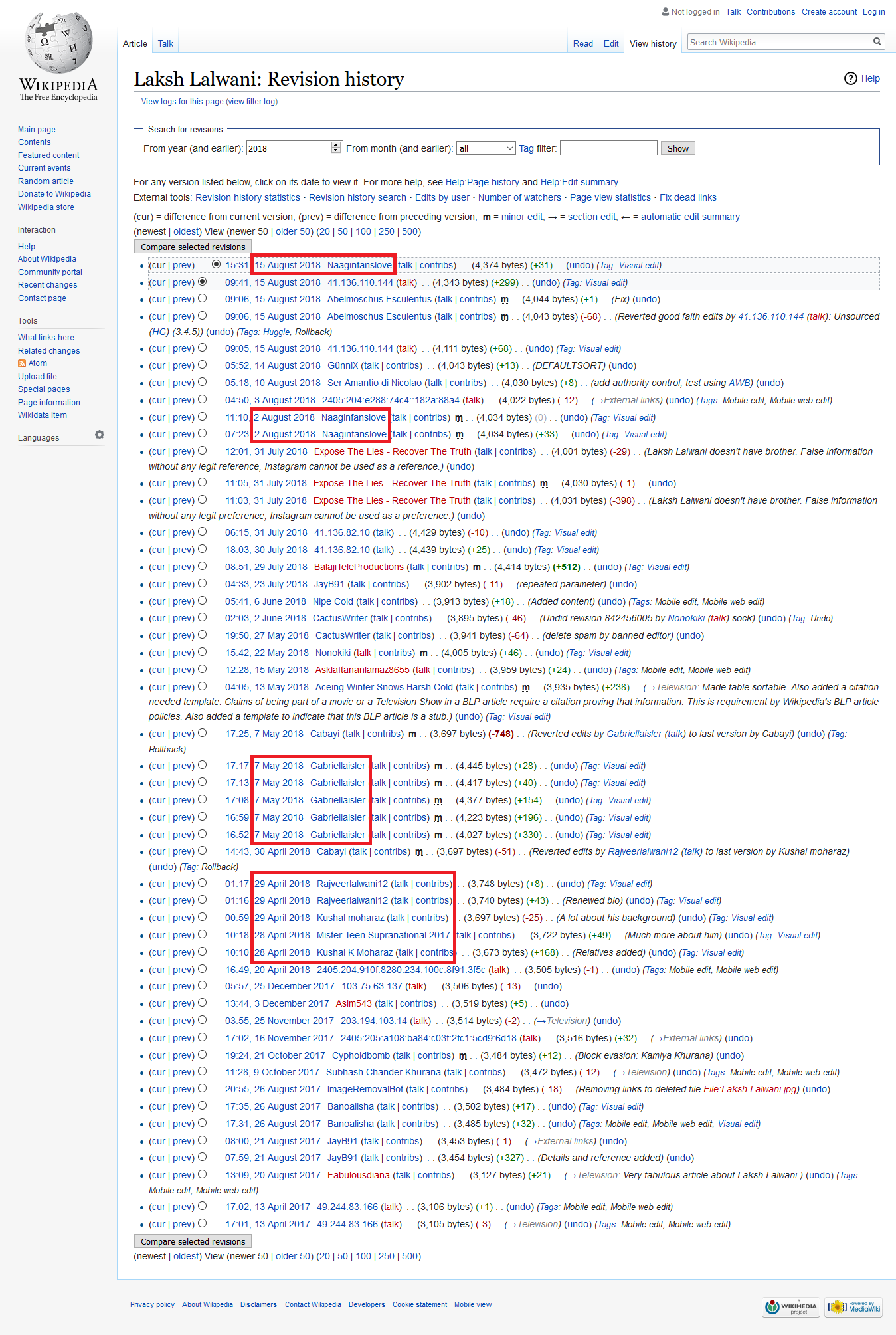Open Mobile view link in footer
896x1335 pixels.
(x=473, y=1304)
